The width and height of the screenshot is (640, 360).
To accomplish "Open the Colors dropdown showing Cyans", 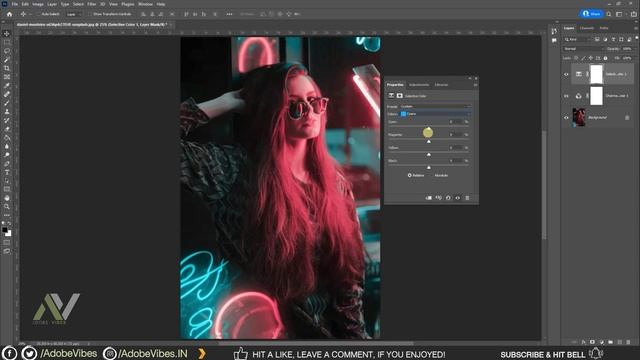I will pos(436,114).
